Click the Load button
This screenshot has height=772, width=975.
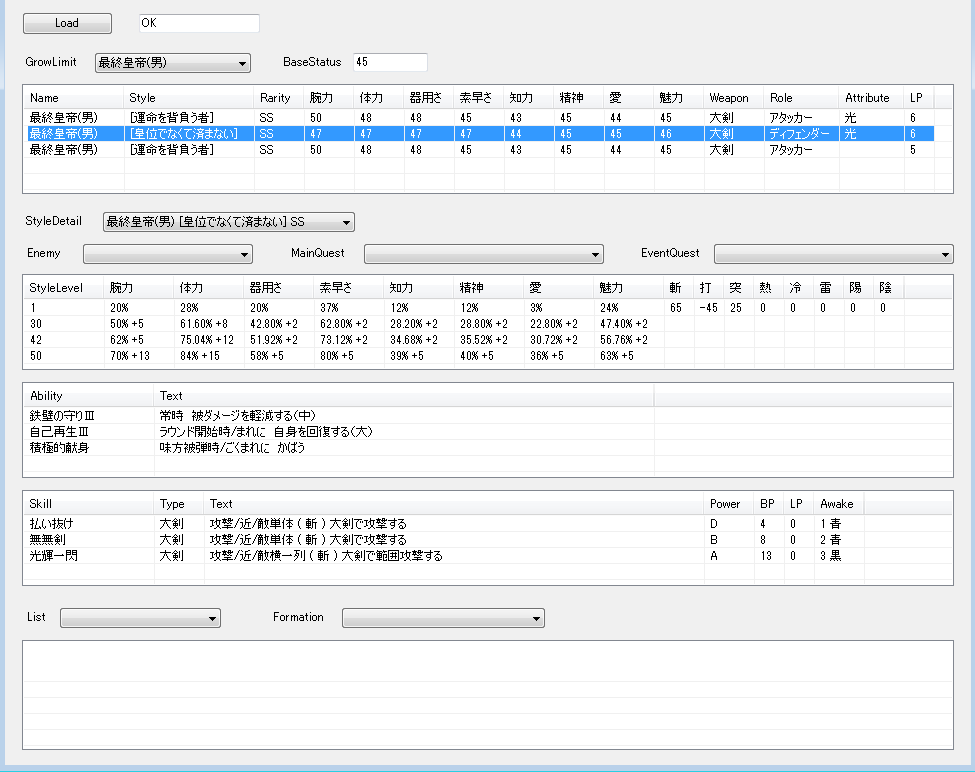(x=67, y=23)
